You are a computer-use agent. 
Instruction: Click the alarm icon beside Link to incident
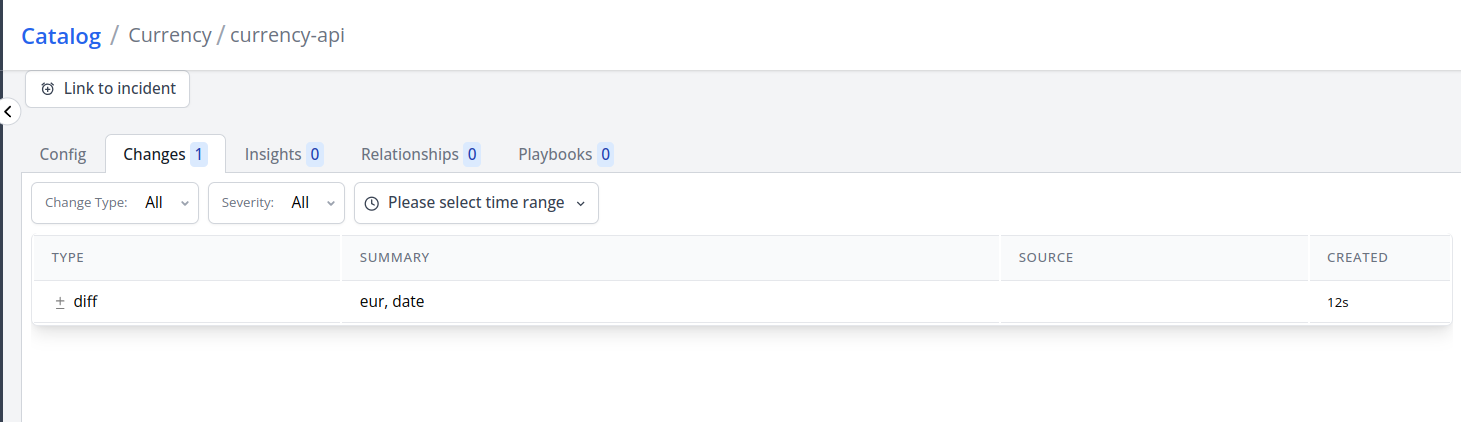click(48, 89)
